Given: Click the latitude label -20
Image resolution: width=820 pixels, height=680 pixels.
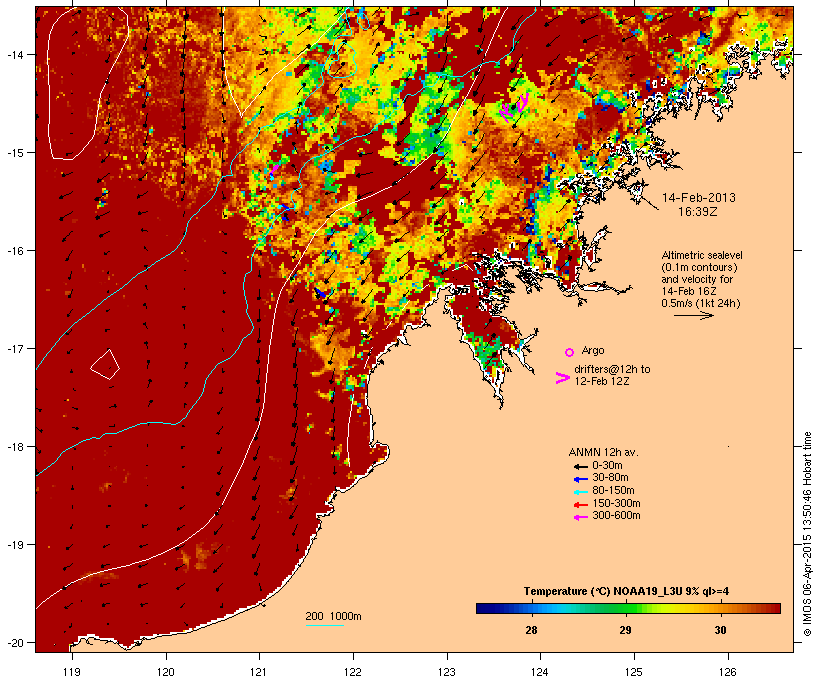Looking at the screenshot, I should click(x=14, y=643).
